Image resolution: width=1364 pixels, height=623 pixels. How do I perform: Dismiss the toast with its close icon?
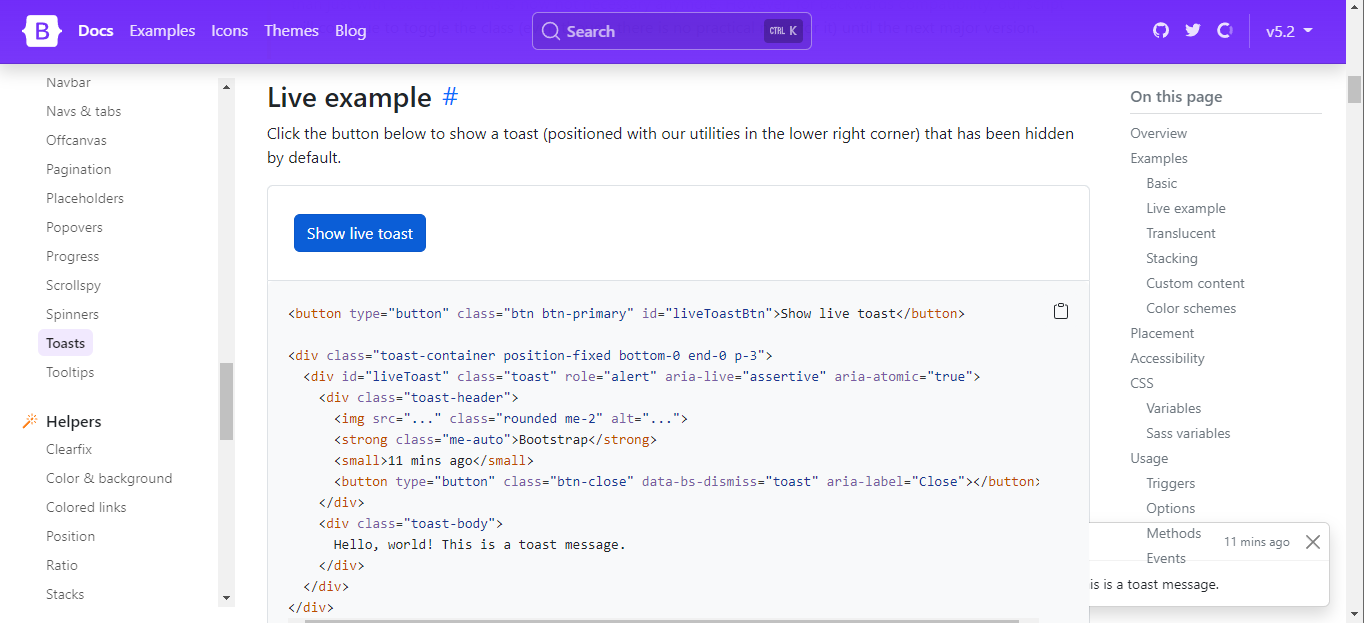[1313, 542]
